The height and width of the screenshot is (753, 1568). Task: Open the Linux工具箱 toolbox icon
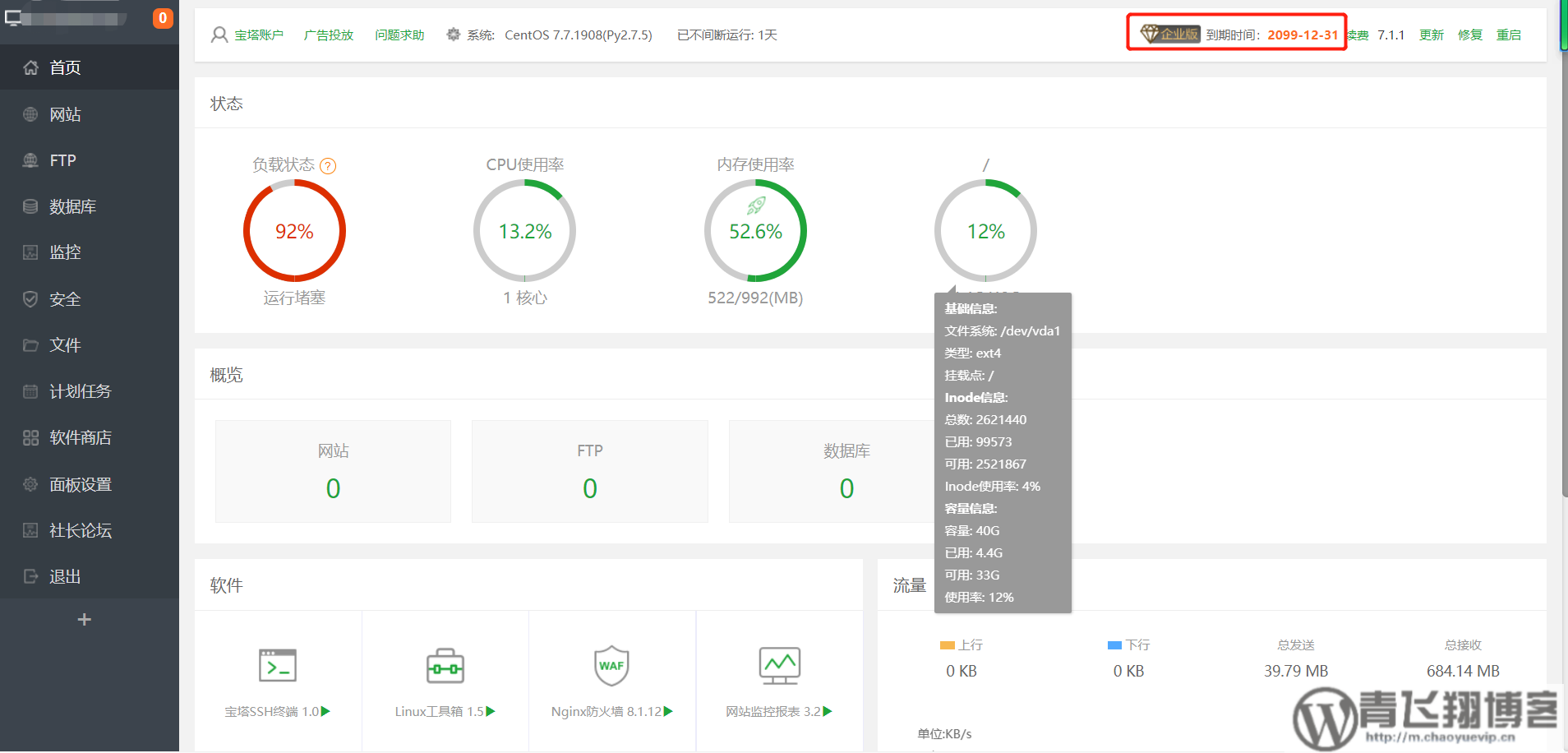coord(445,666)
